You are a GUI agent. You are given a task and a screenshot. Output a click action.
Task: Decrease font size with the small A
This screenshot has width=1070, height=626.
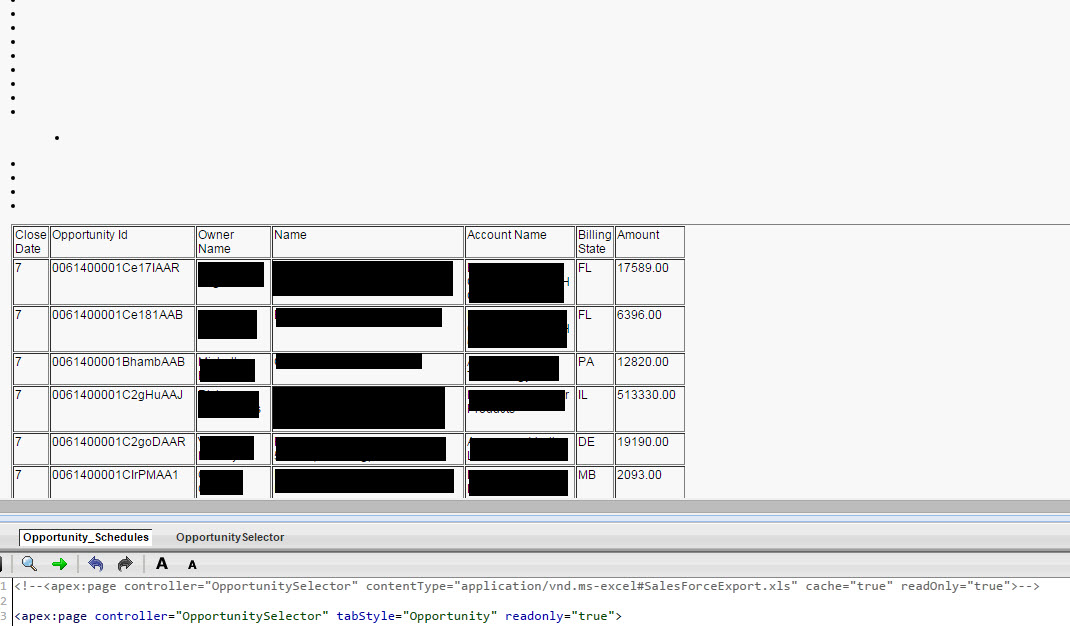pos(192,565)
